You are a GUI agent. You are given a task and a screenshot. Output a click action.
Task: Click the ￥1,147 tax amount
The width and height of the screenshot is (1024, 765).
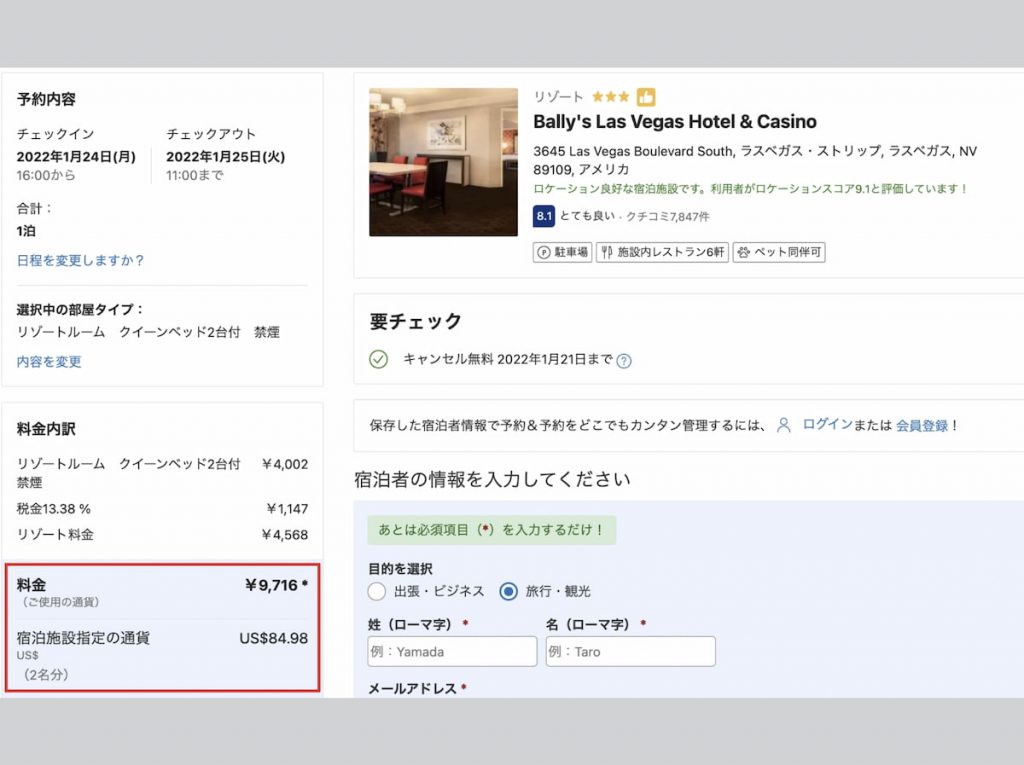pyautogui.click(x=287, y=508)
